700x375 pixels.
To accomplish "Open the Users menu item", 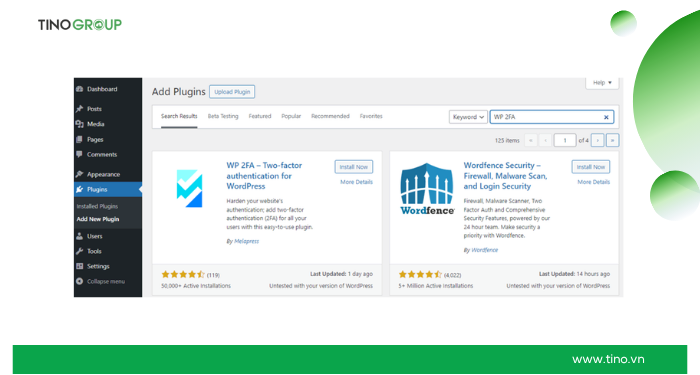I will (x=108, y=236).
